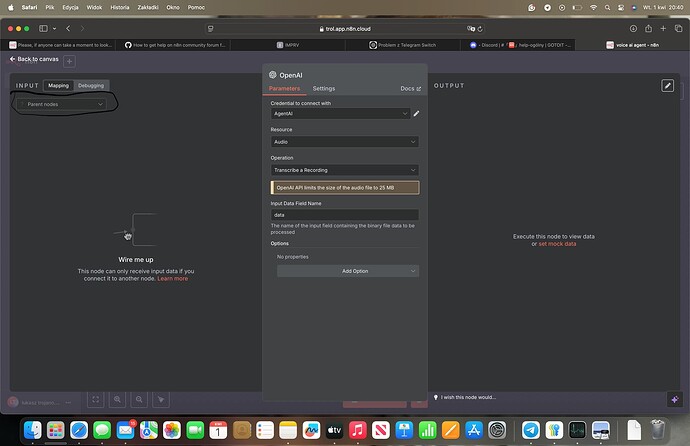Open the AI assistant sparkle button
Screen dimensions: 690x446
point(675,399)
